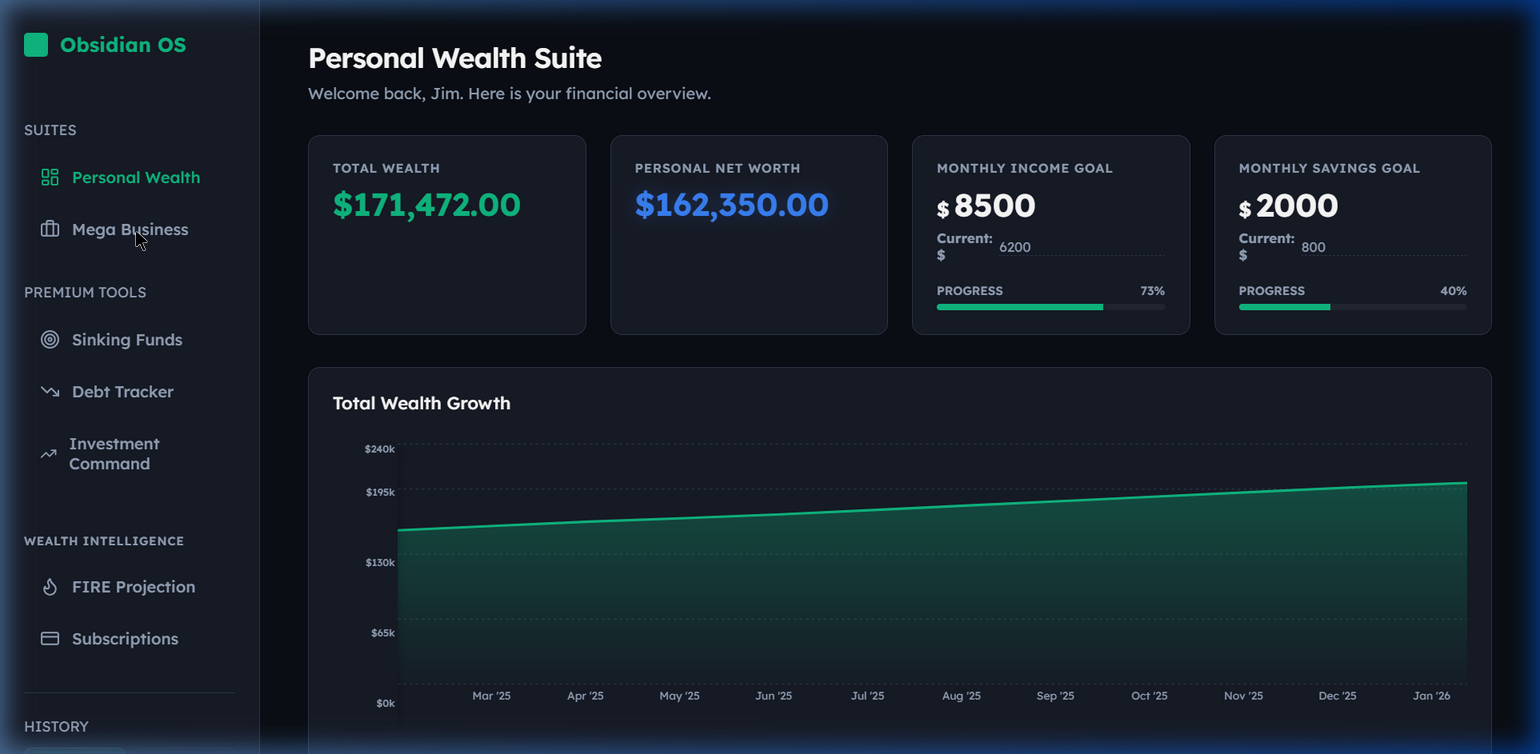Click the $65k y-axis label

383,633
